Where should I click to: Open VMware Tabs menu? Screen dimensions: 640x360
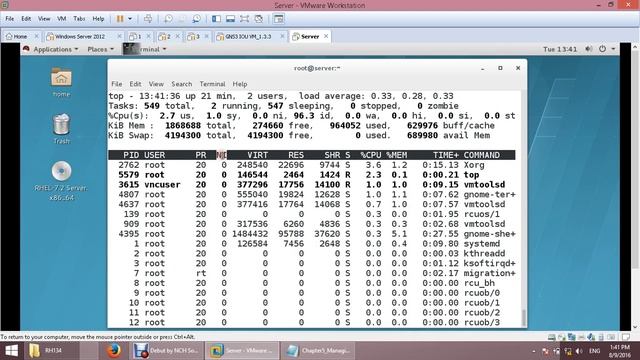pyautogui.click(x=79, y=19)
